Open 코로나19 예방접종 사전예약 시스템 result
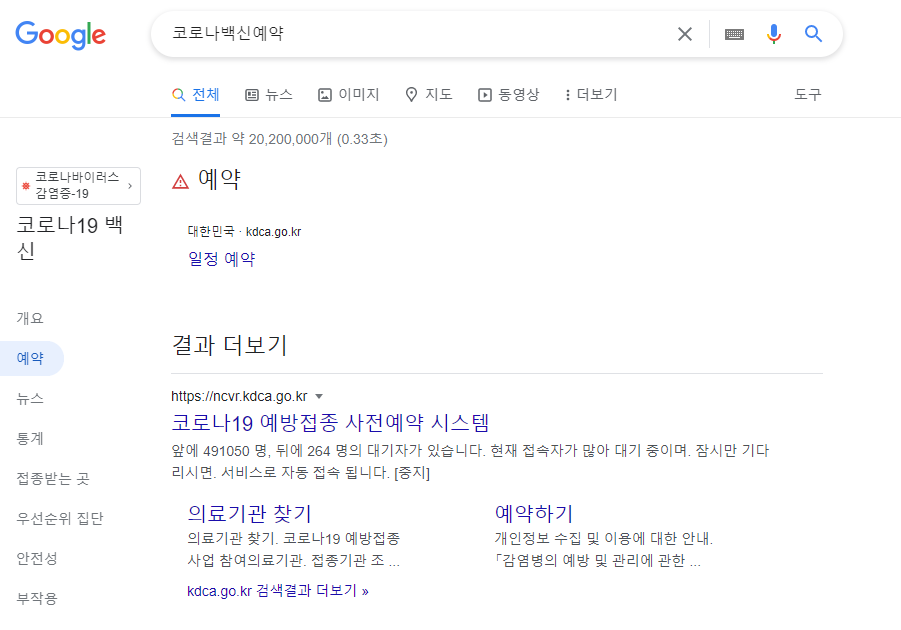The width and height of the screenshot is (901, 630). point(330,423)
